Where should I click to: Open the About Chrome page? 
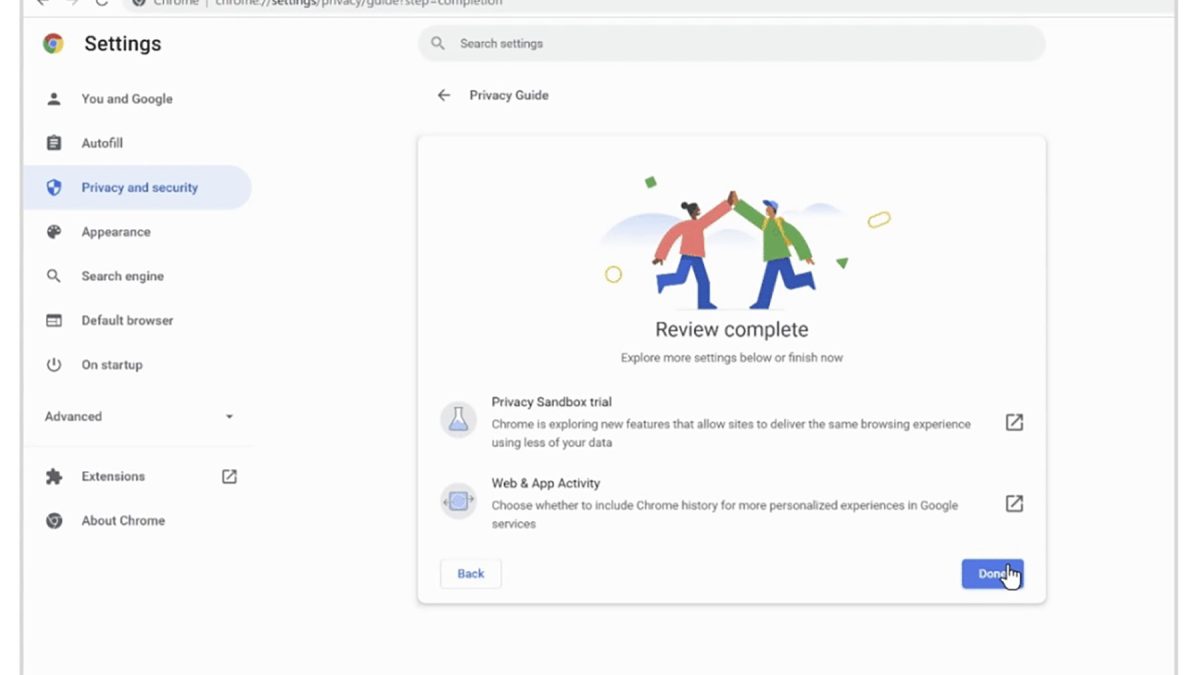(x=123, y=521)
